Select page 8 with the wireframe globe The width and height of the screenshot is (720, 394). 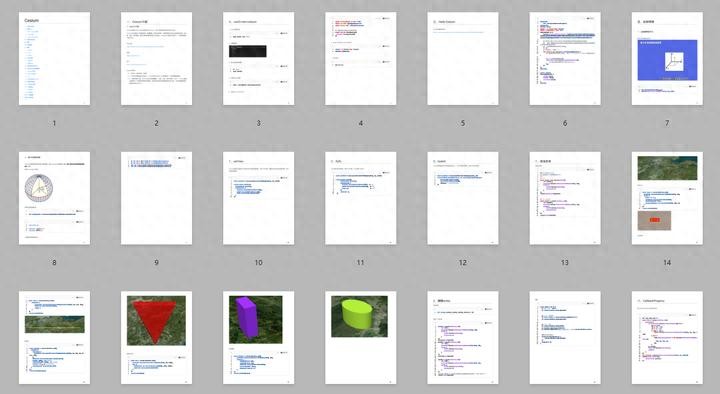(x=54, y=198)
